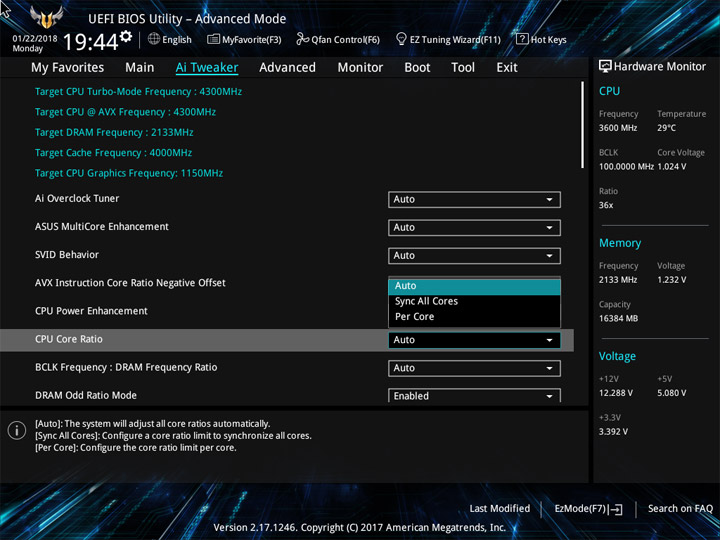Click the 5.080 V reading

click(x=672, y=393)
